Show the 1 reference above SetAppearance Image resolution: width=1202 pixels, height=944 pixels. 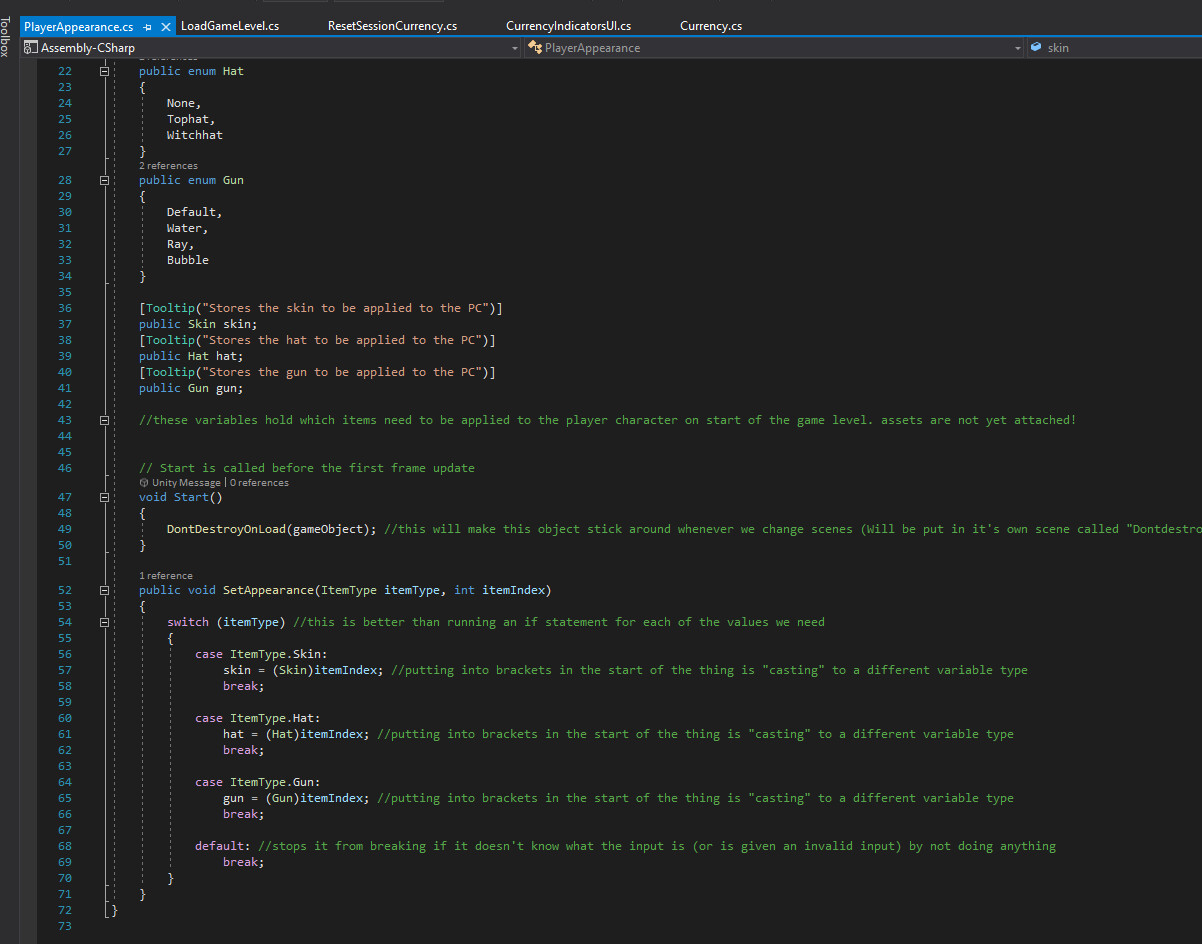pyautogui.click(x=166, y=576)
